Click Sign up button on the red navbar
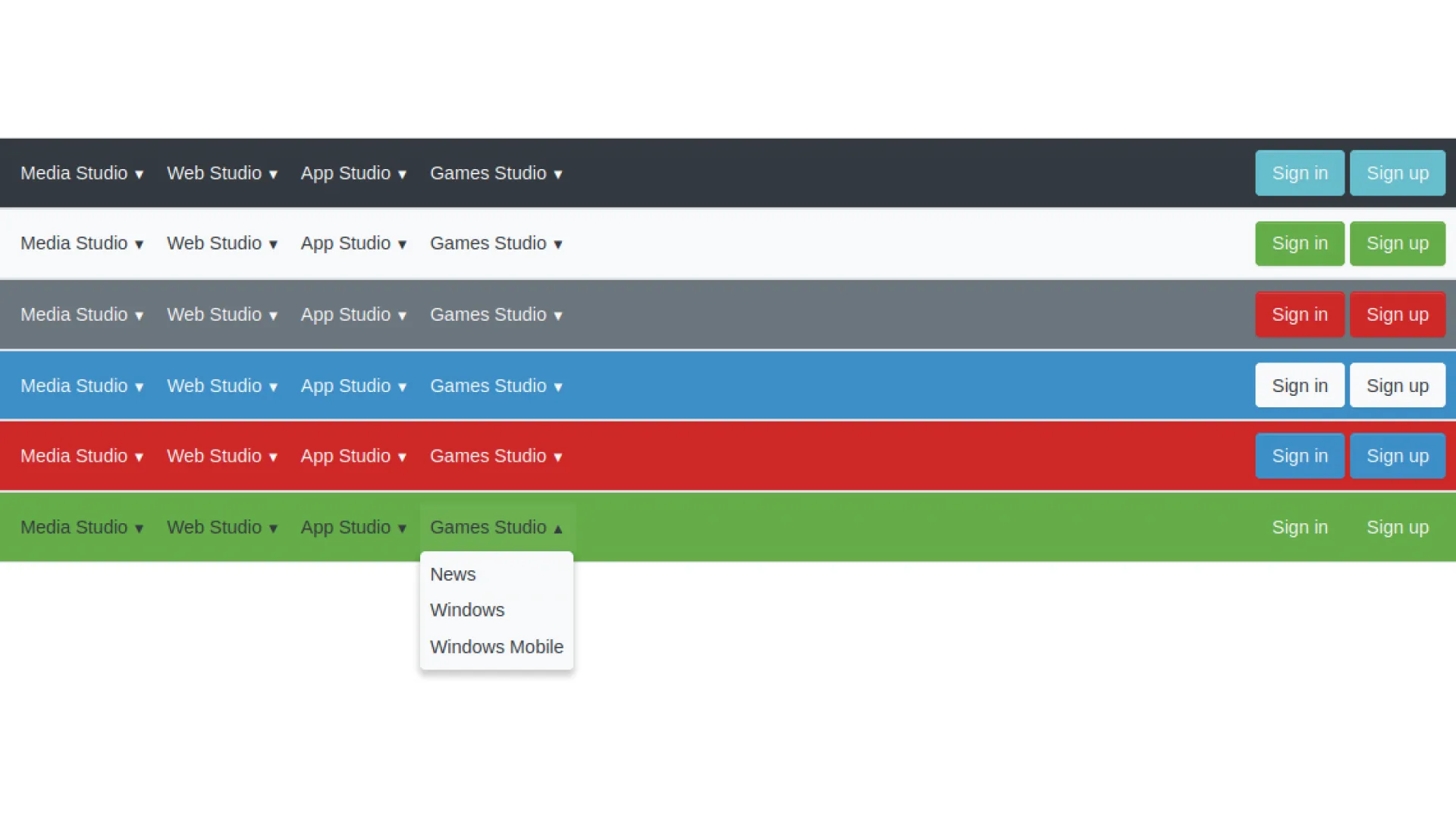 [x=1398, y=456]
